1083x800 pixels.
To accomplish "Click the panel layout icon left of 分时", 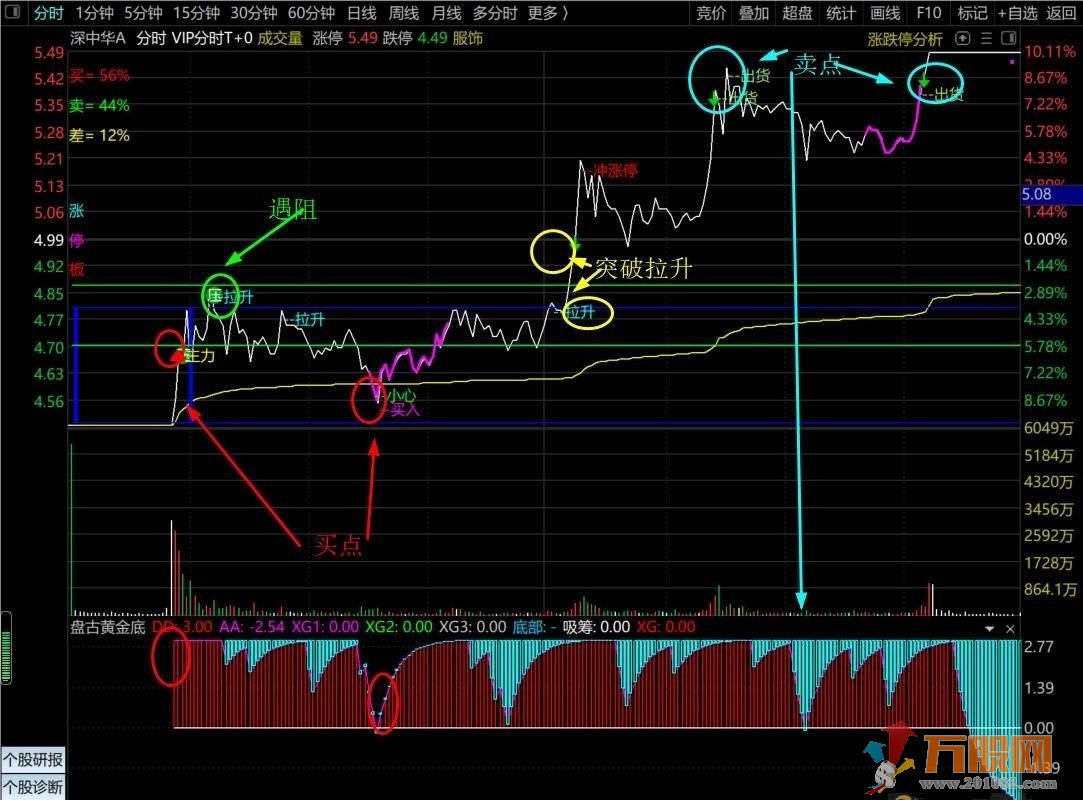I will 12,12.
